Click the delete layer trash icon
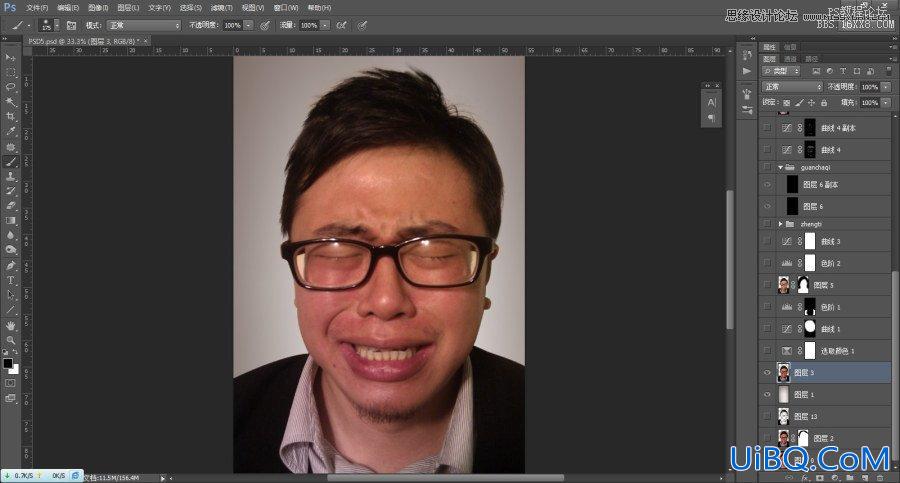This screenshot has height=483, width=900. 880,477
